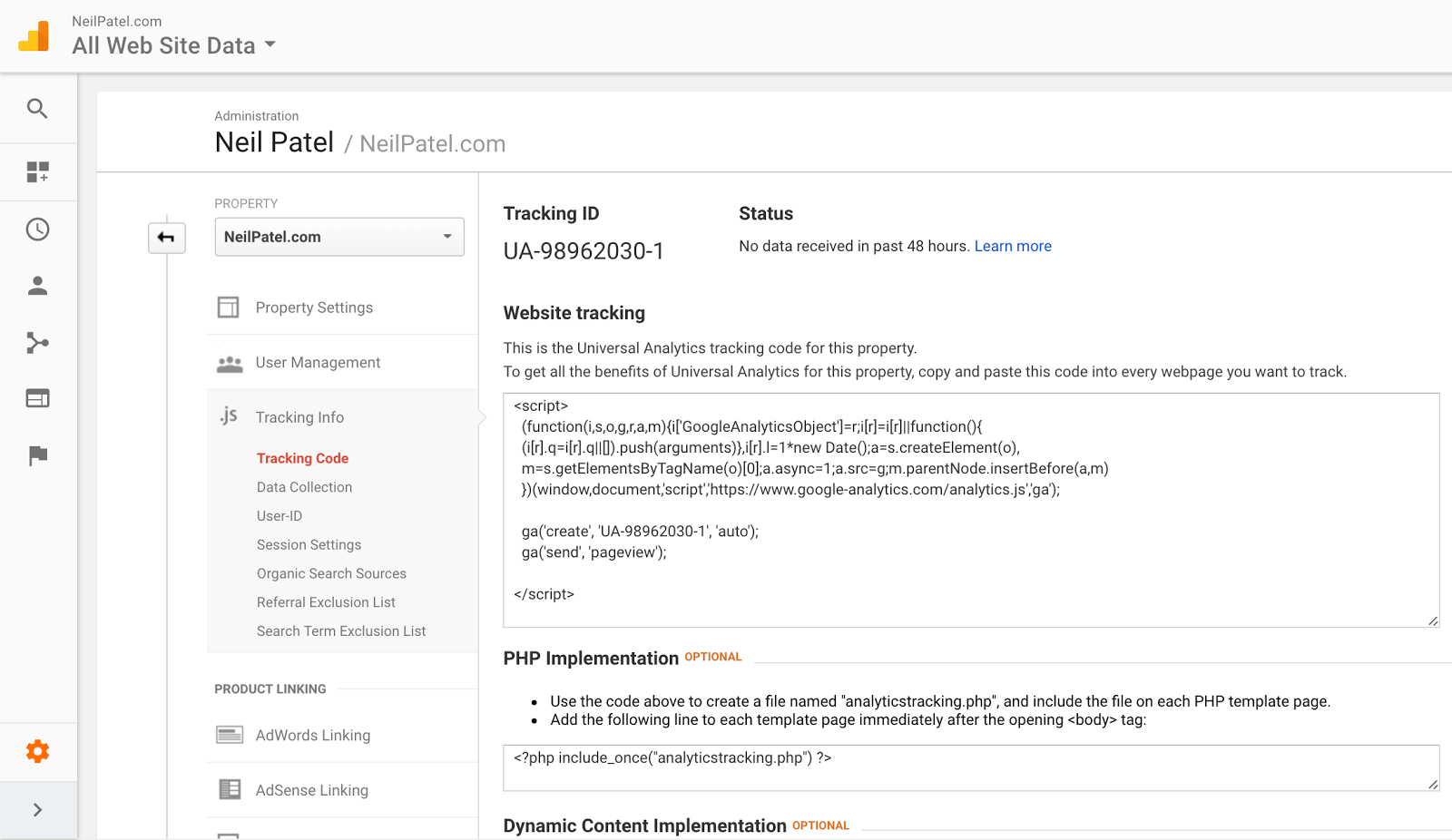The width and height of the screenshot is (1452, 840).
Task: Click the Google Analytics logo icon
Action: coord(34,36)
